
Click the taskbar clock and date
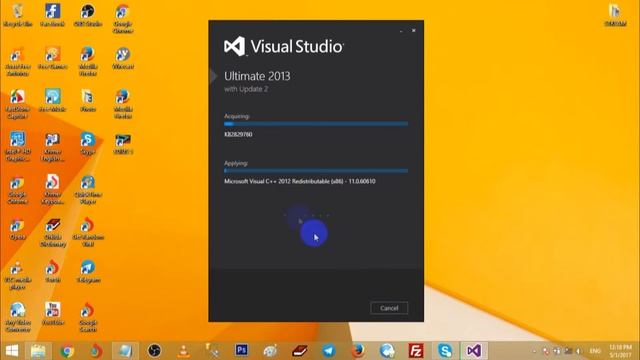click(621, 351)
